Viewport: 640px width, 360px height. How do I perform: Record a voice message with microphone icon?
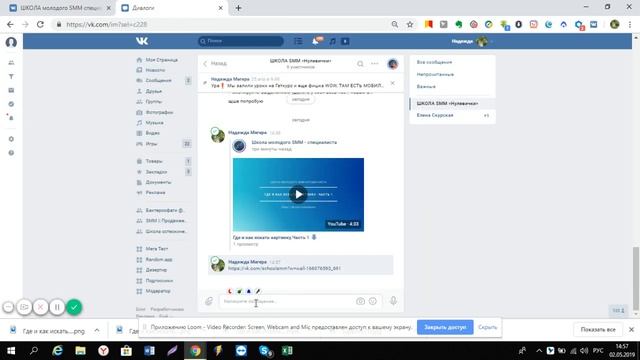(x=393, y=301)
